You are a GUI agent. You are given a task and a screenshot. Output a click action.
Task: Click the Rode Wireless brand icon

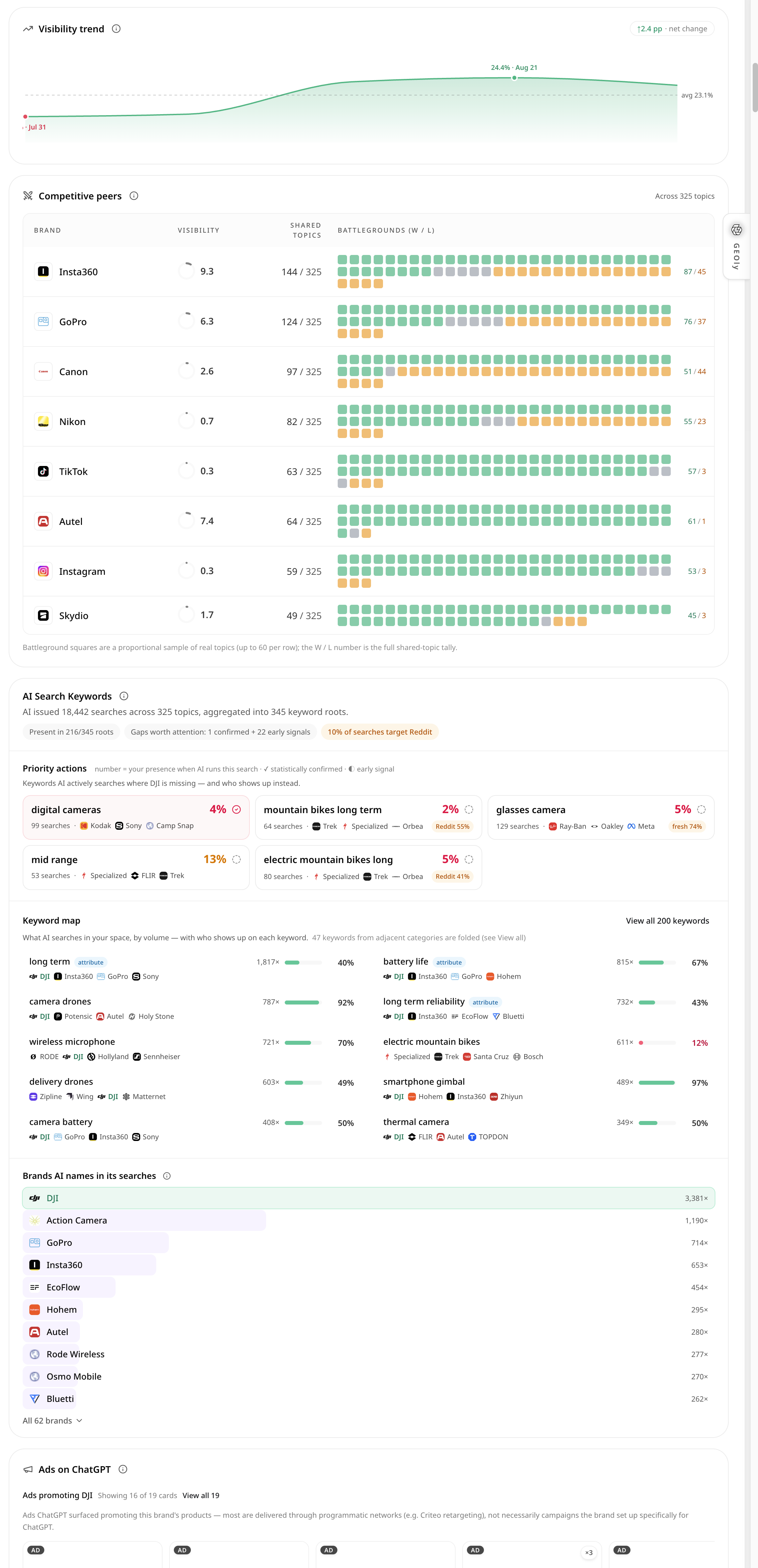(35, 1354)
